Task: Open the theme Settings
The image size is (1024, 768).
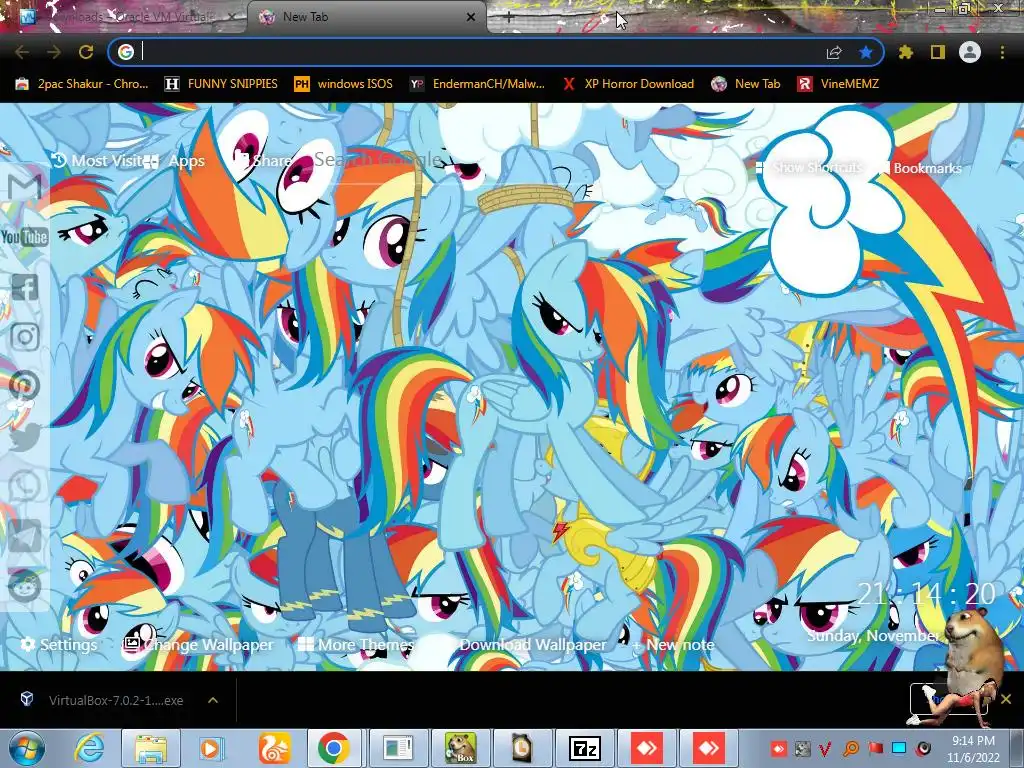Action: [x=59, y=645]
